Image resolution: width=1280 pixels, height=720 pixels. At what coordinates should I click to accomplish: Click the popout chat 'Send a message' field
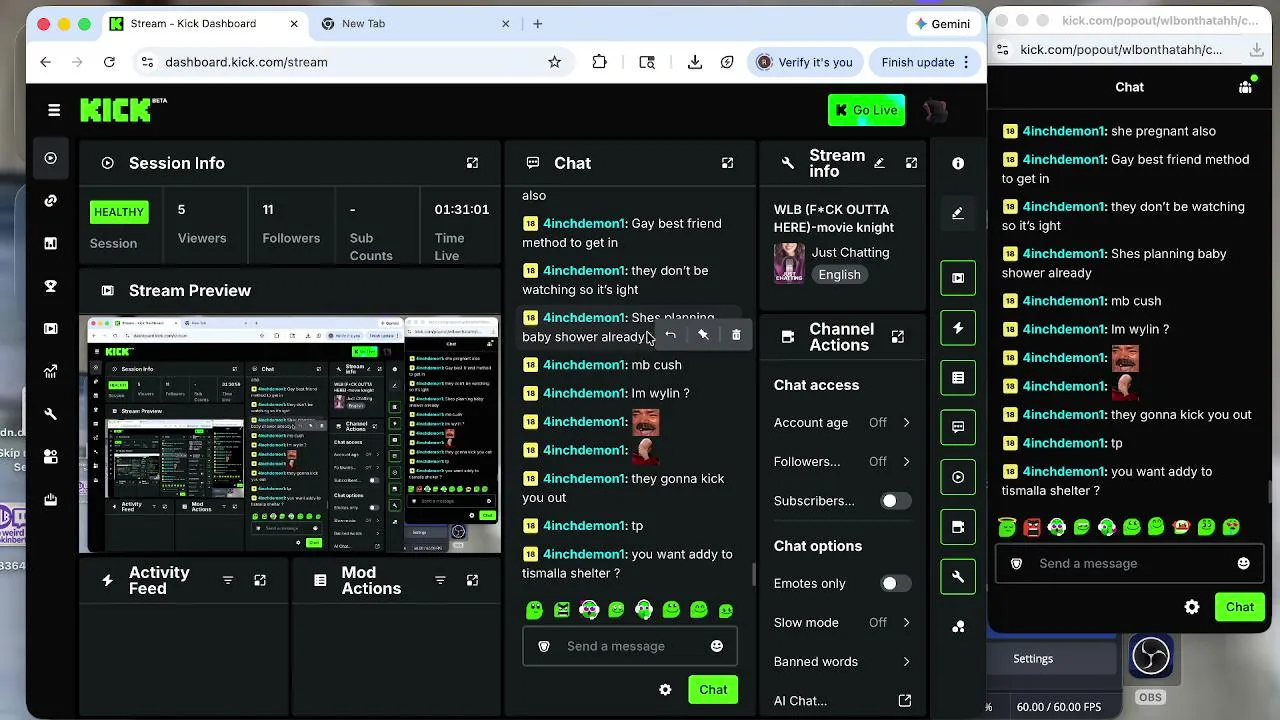[x=1130, y=563]
